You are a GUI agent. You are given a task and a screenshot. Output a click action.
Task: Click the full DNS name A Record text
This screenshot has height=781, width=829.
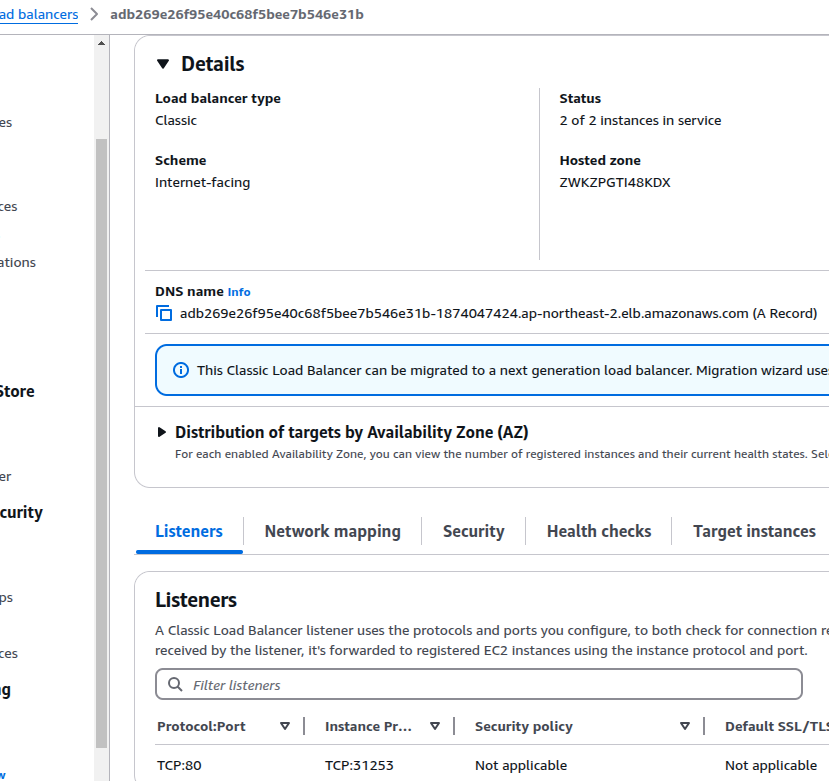click(x=499, y=314)
